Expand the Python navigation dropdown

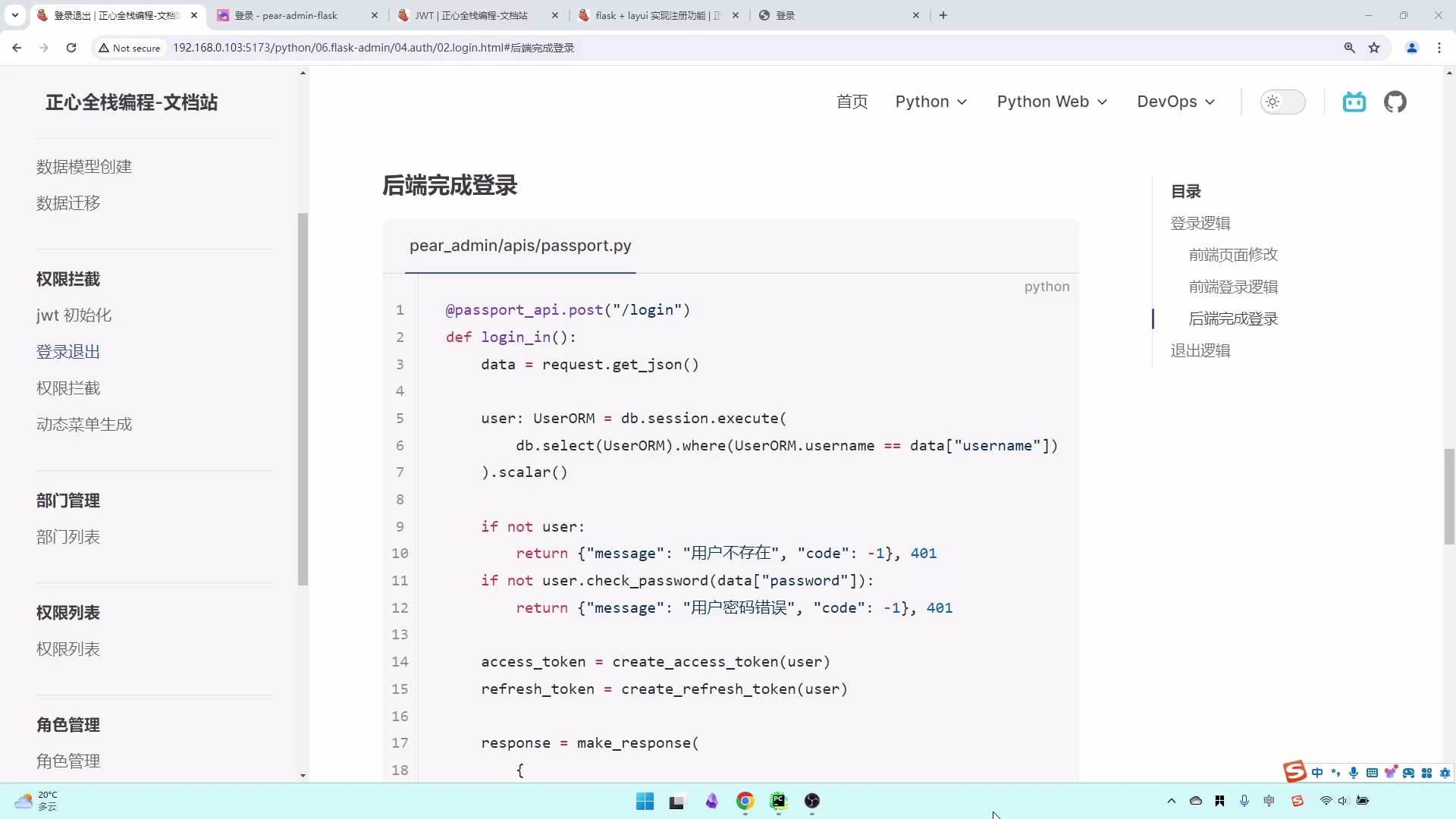tap(931, 102)
